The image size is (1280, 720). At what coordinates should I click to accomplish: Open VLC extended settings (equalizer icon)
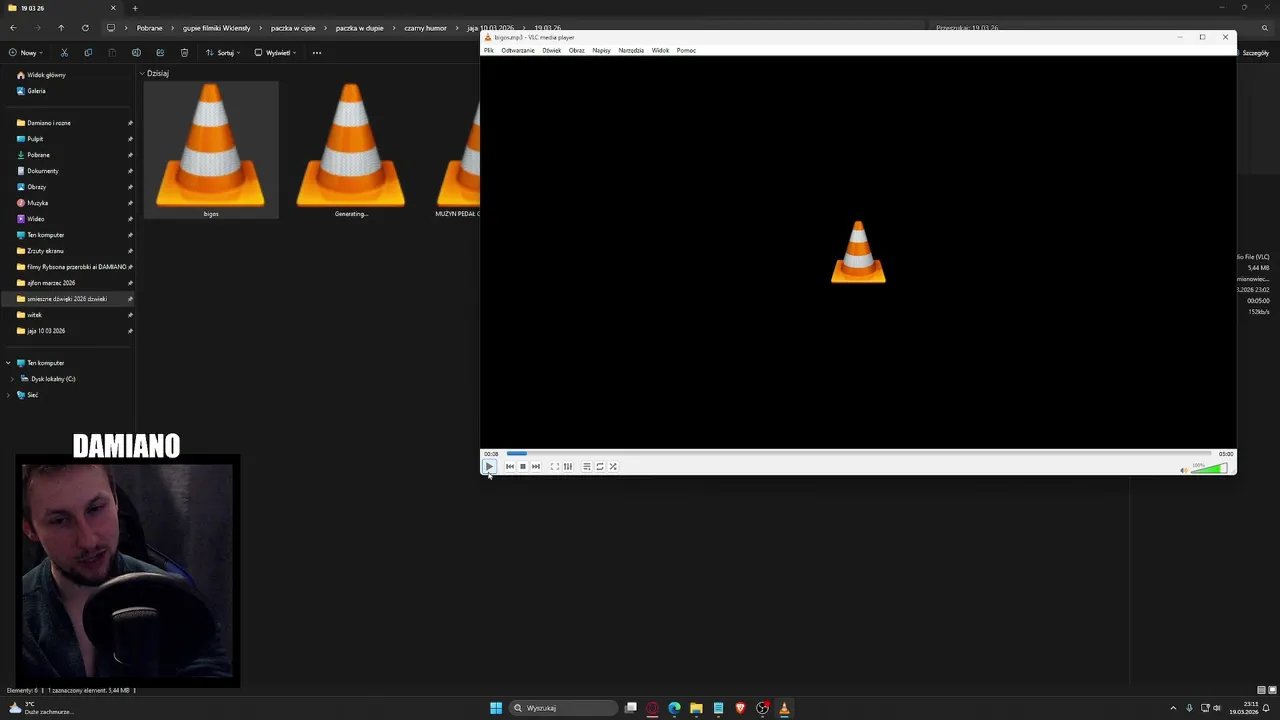[x=568, y=466]
